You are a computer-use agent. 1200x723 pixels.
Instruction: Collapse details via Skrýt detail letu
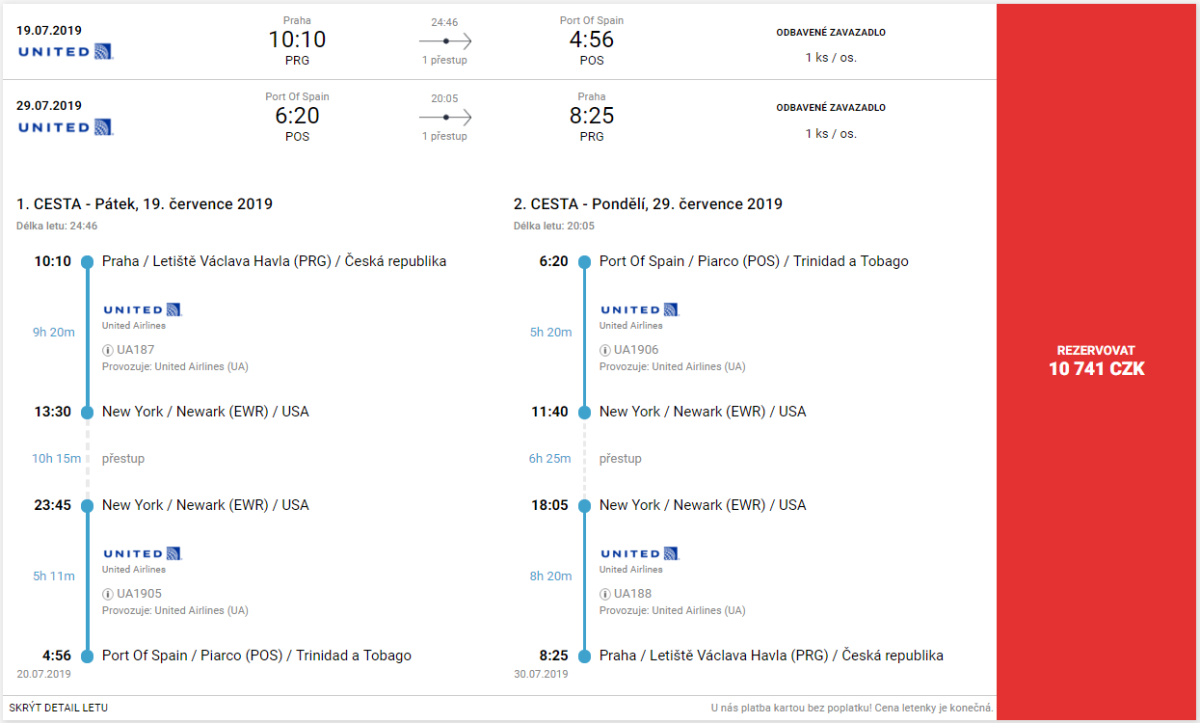pos(58,708)
